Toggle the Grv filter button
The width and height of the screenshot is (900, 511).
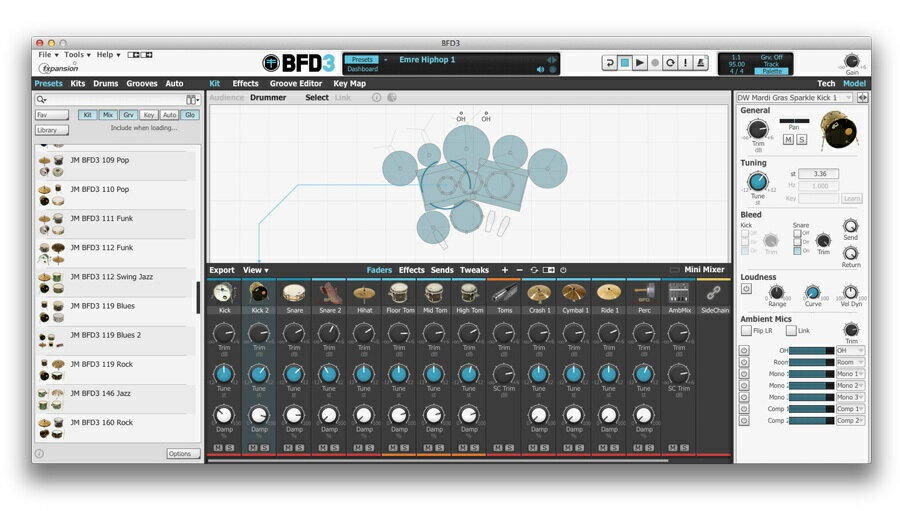tap(129, 115)
